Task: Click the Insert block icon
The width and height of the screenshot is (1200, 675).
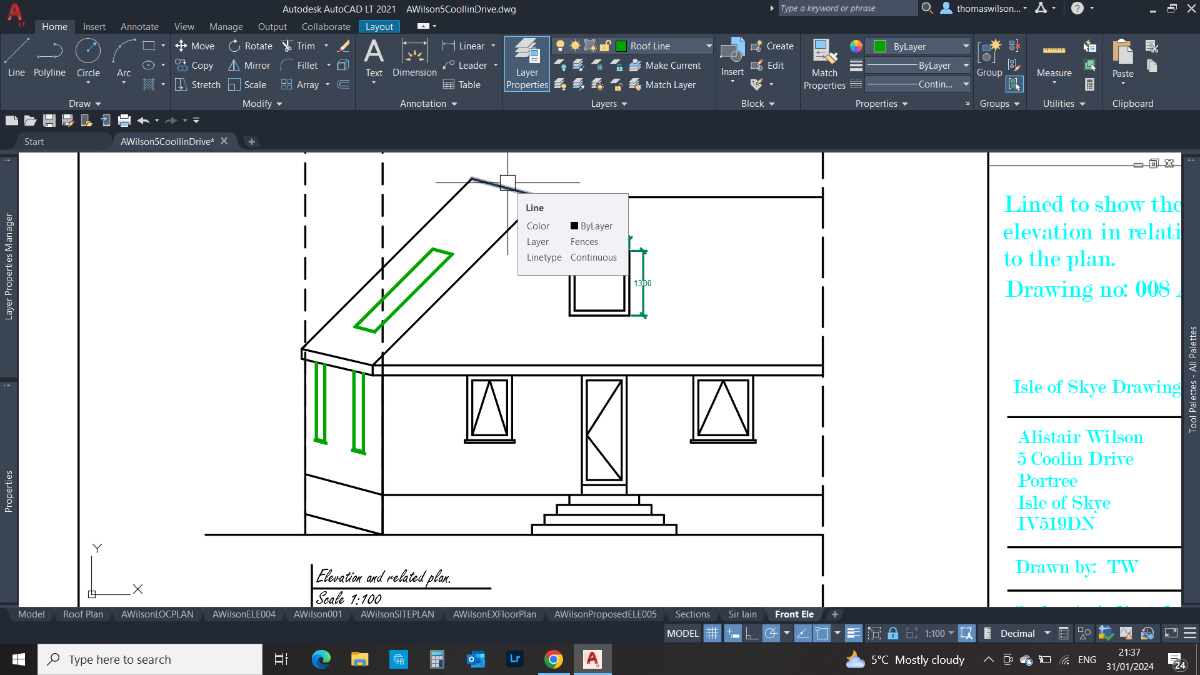Action: coord(733,58)
